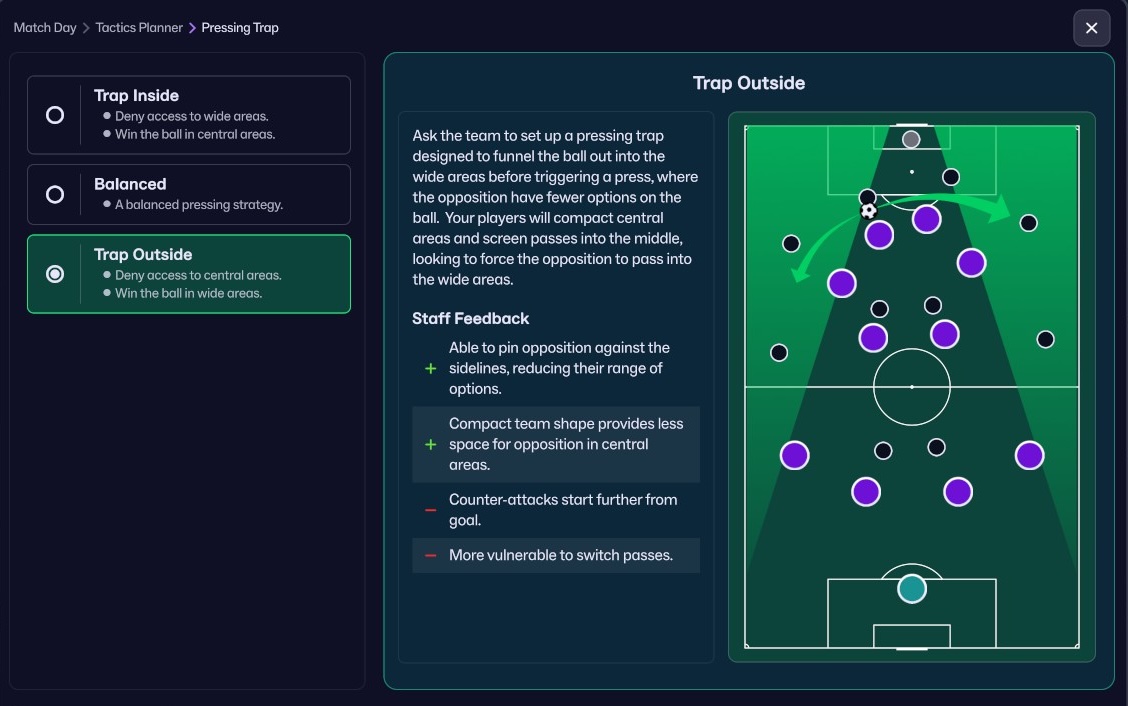Screen dimensions: 1128x706
Task: Click the grey opposition goalkeeper marker
Action: [911, 139]
